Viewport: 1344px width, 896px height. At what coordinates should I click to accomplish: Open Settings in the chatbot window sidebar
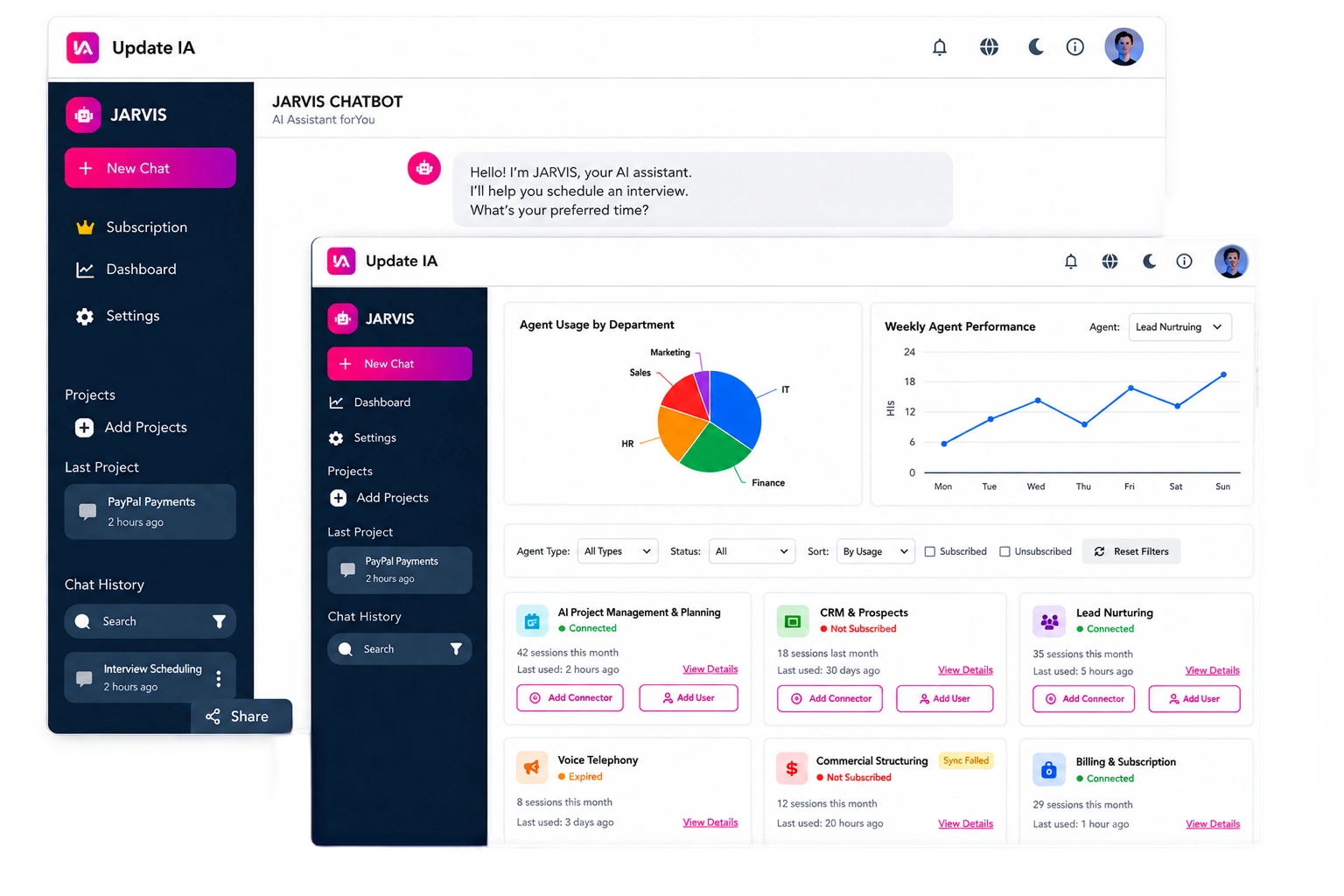click(118, 316)
